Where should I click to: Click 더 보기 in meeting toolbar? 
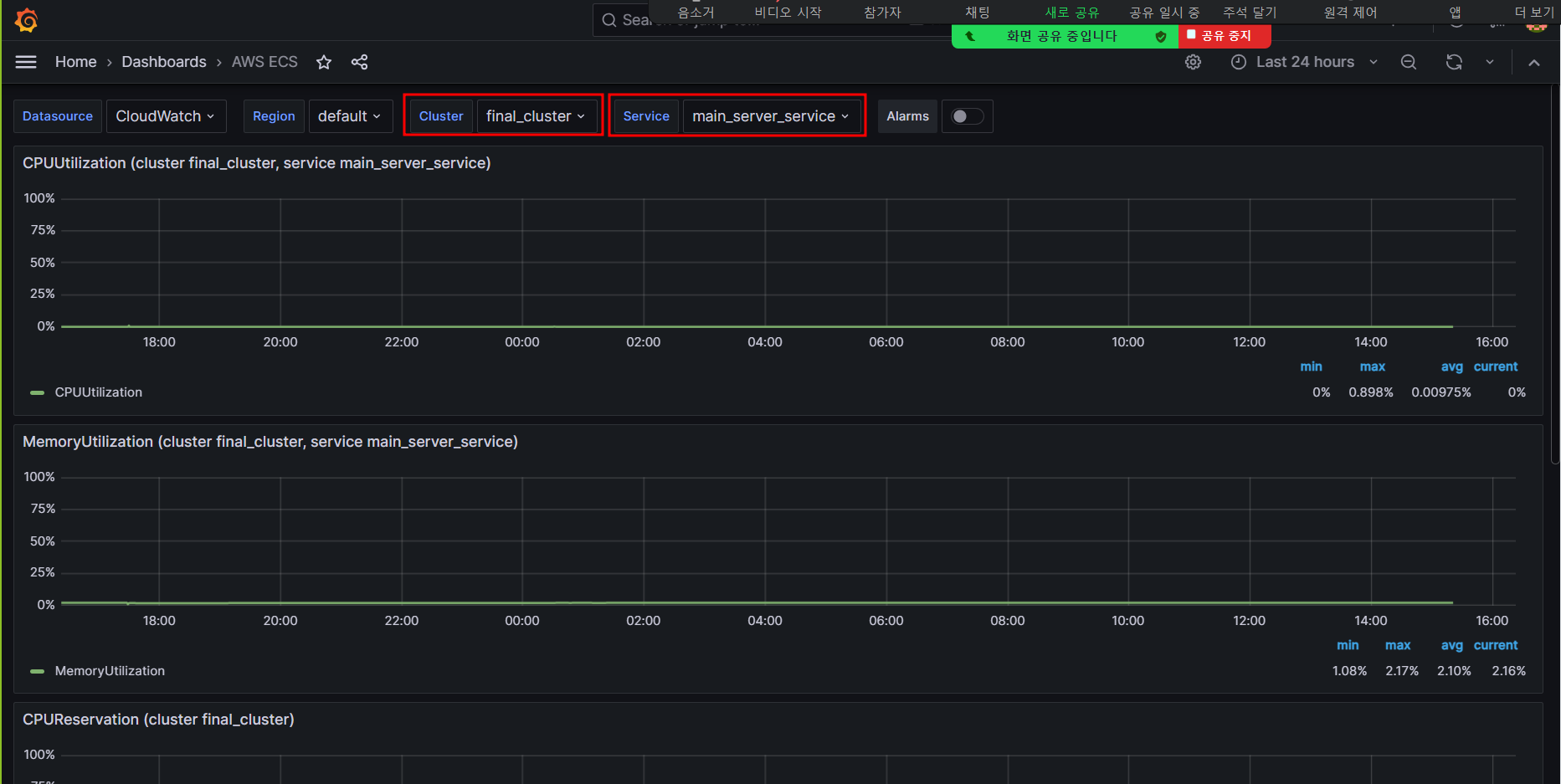1534,13
